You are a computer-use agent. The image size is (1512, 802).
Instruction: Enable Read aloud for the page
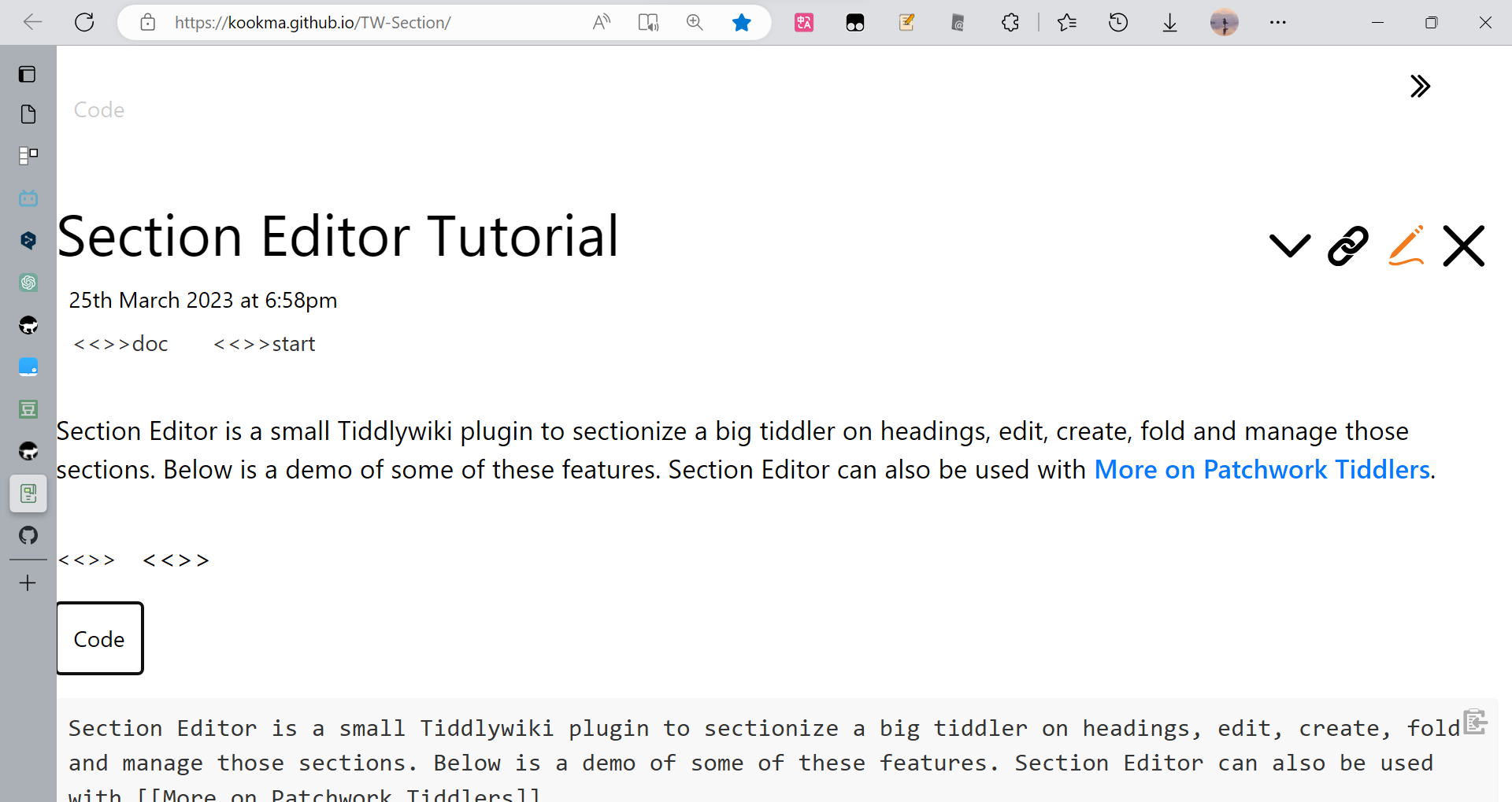pyautogui.click(x=601, y=22)
